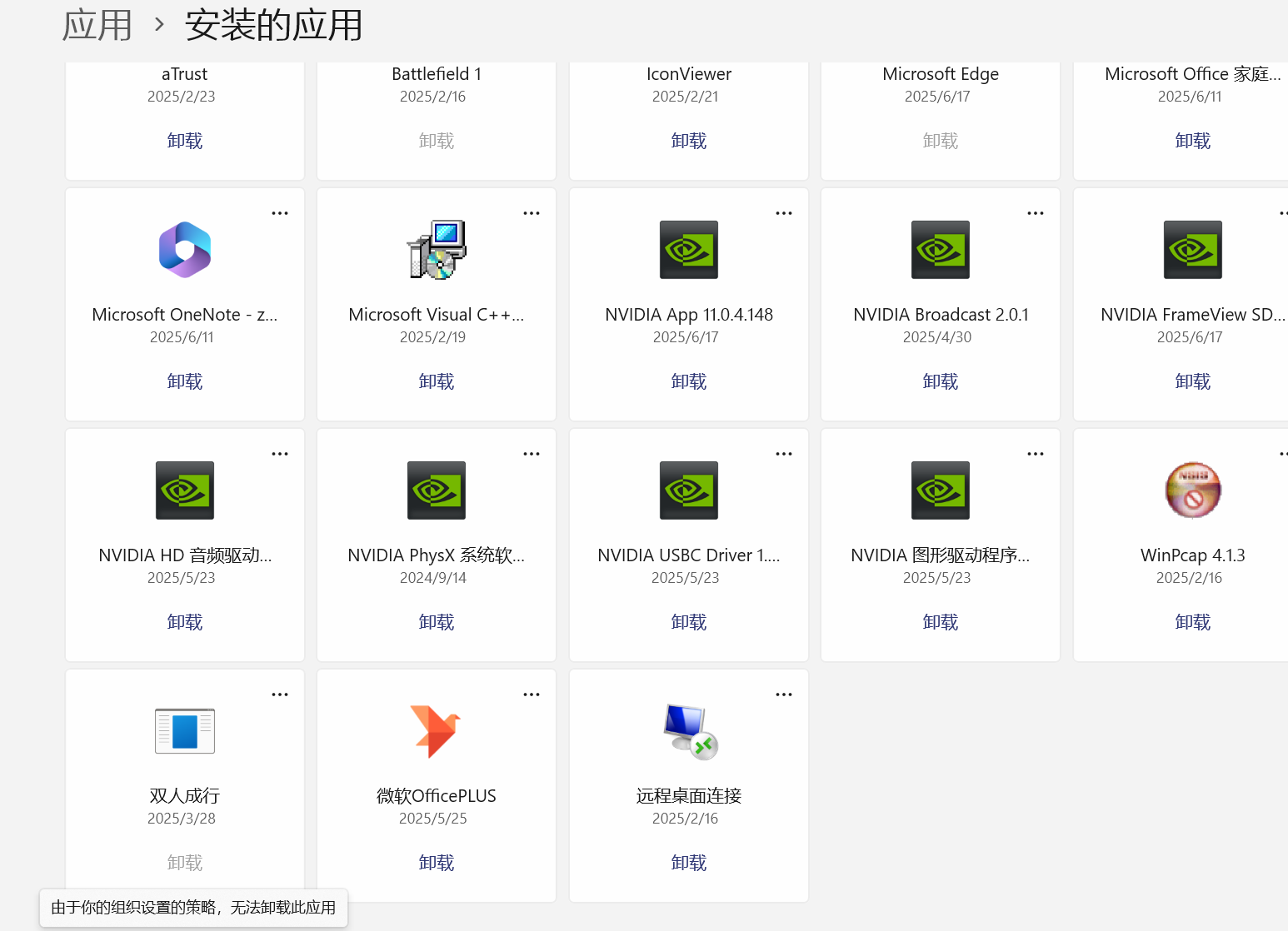This screenshot has width=1288, height=931.
Task: Click the disabled 卸载 under 双人成行
Action: point(185,863)
